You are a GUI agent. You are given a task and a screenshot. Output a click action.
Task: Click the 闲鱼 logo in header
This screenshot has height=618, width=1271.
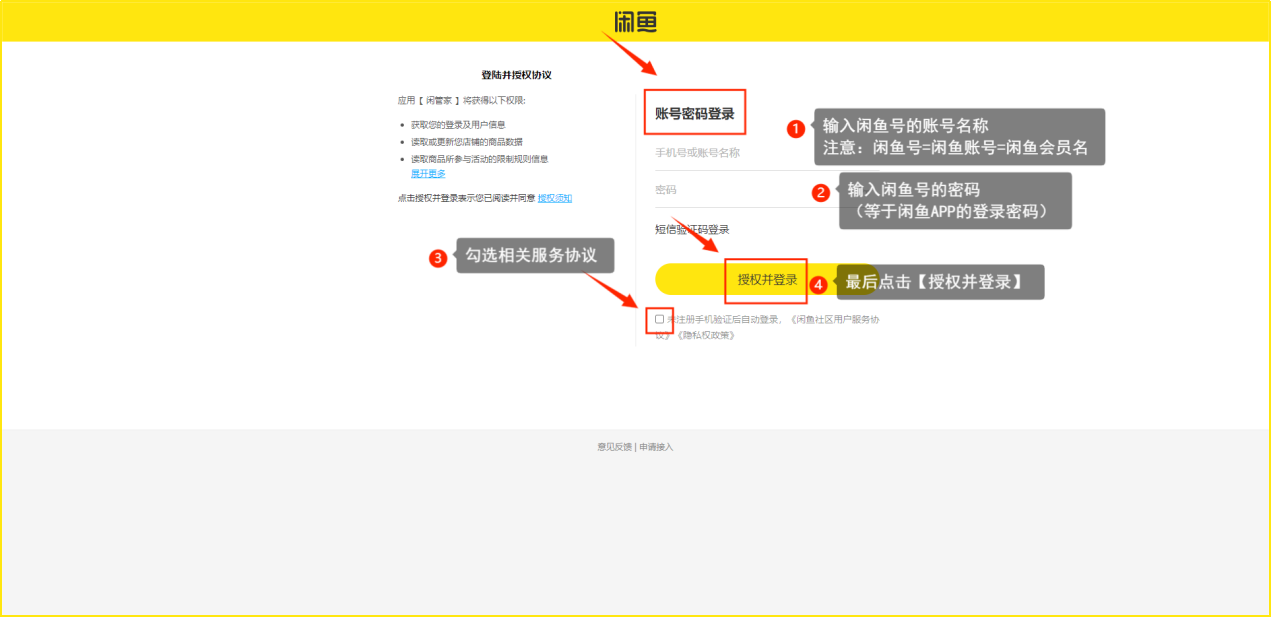coord(635,21)
